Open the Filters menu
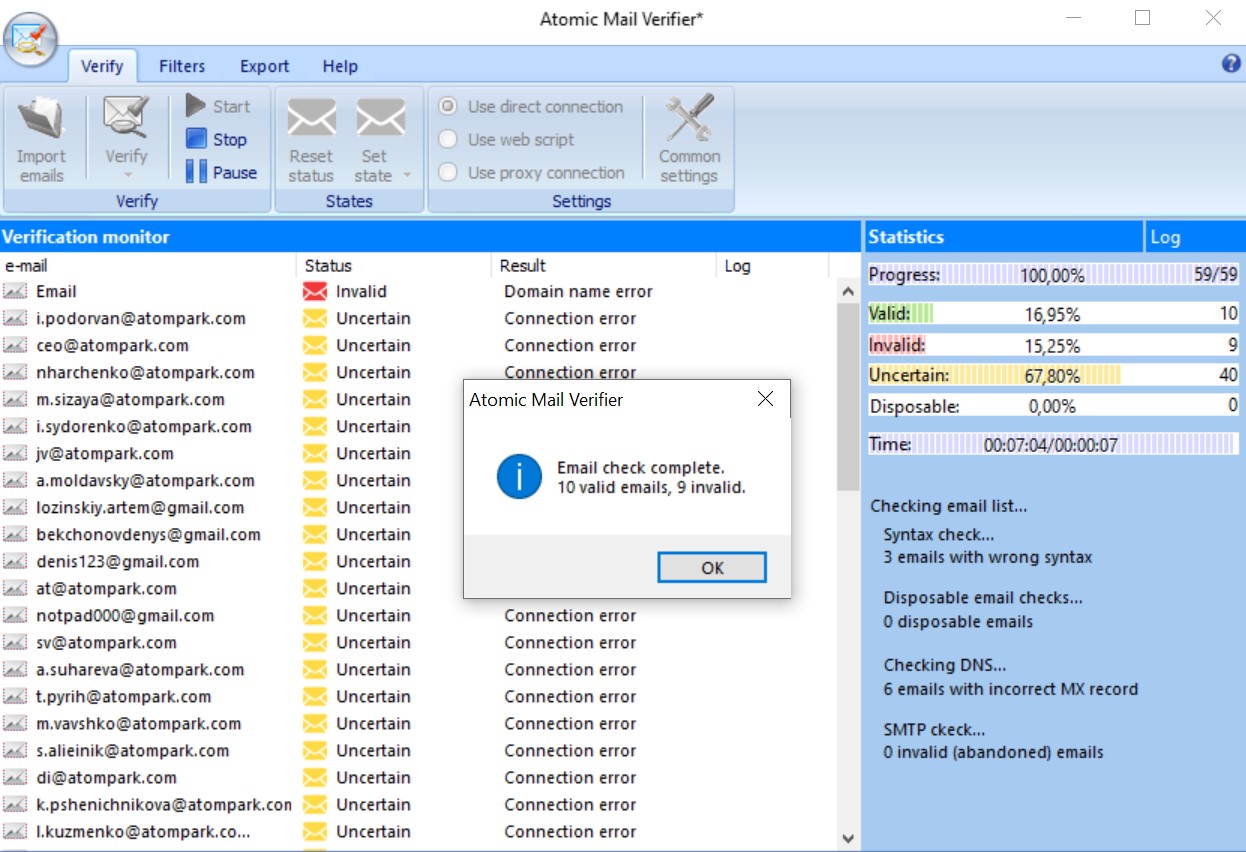This screenshot has height=852, width=1246. (182, 66)
